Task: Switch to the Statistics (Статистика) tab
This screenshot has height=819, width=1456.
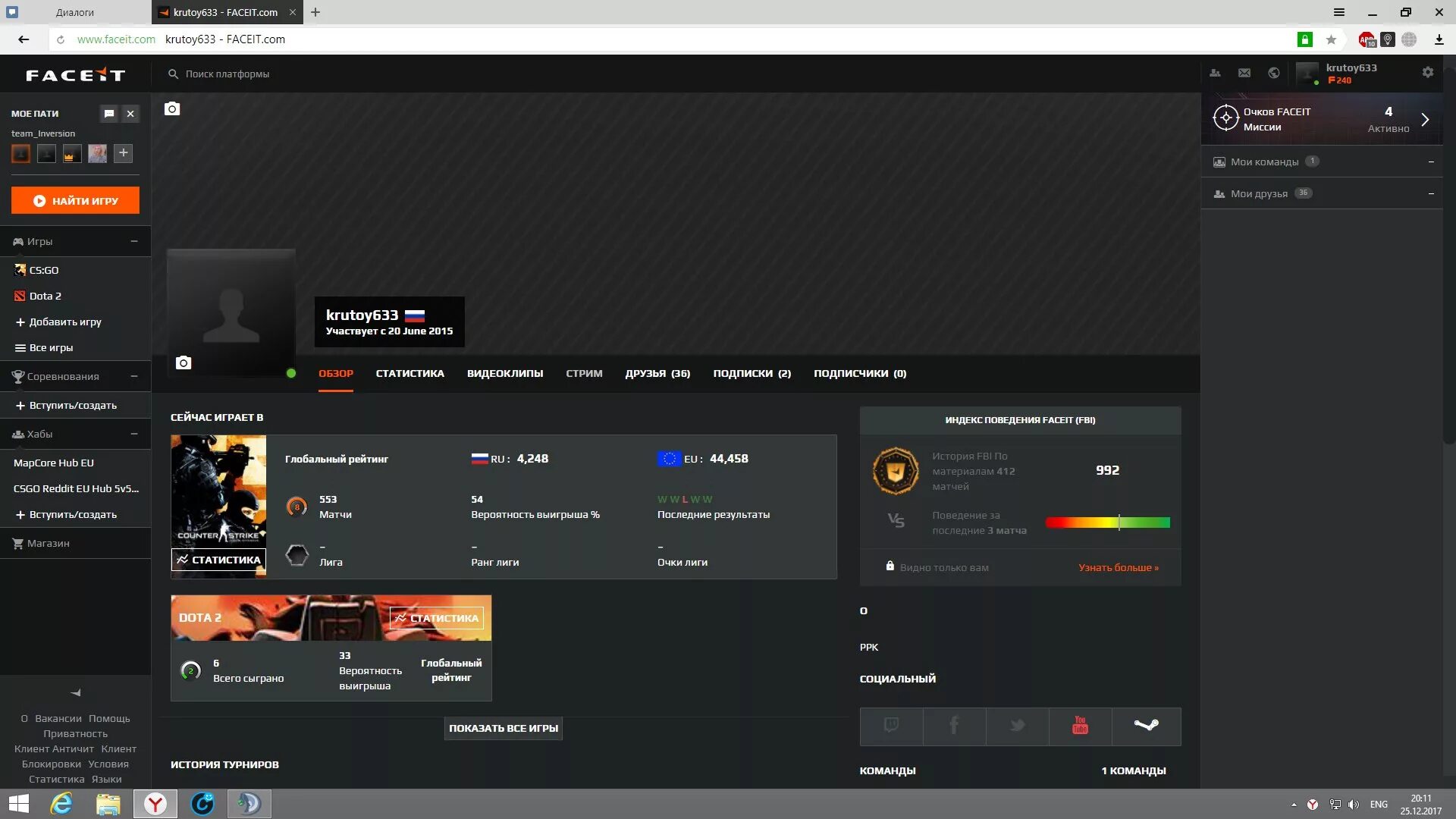Action: (409, 373)
